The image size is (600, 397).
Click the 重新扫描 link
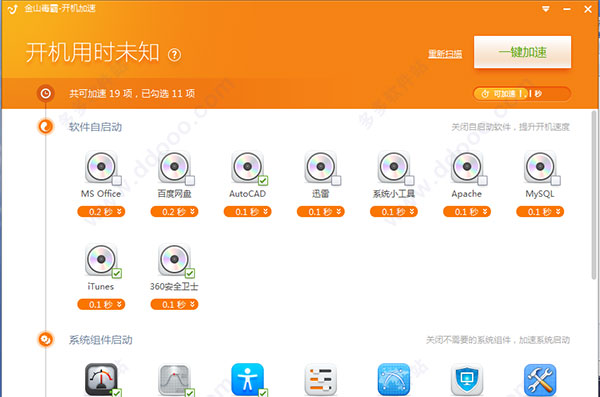tap(445, 54)
